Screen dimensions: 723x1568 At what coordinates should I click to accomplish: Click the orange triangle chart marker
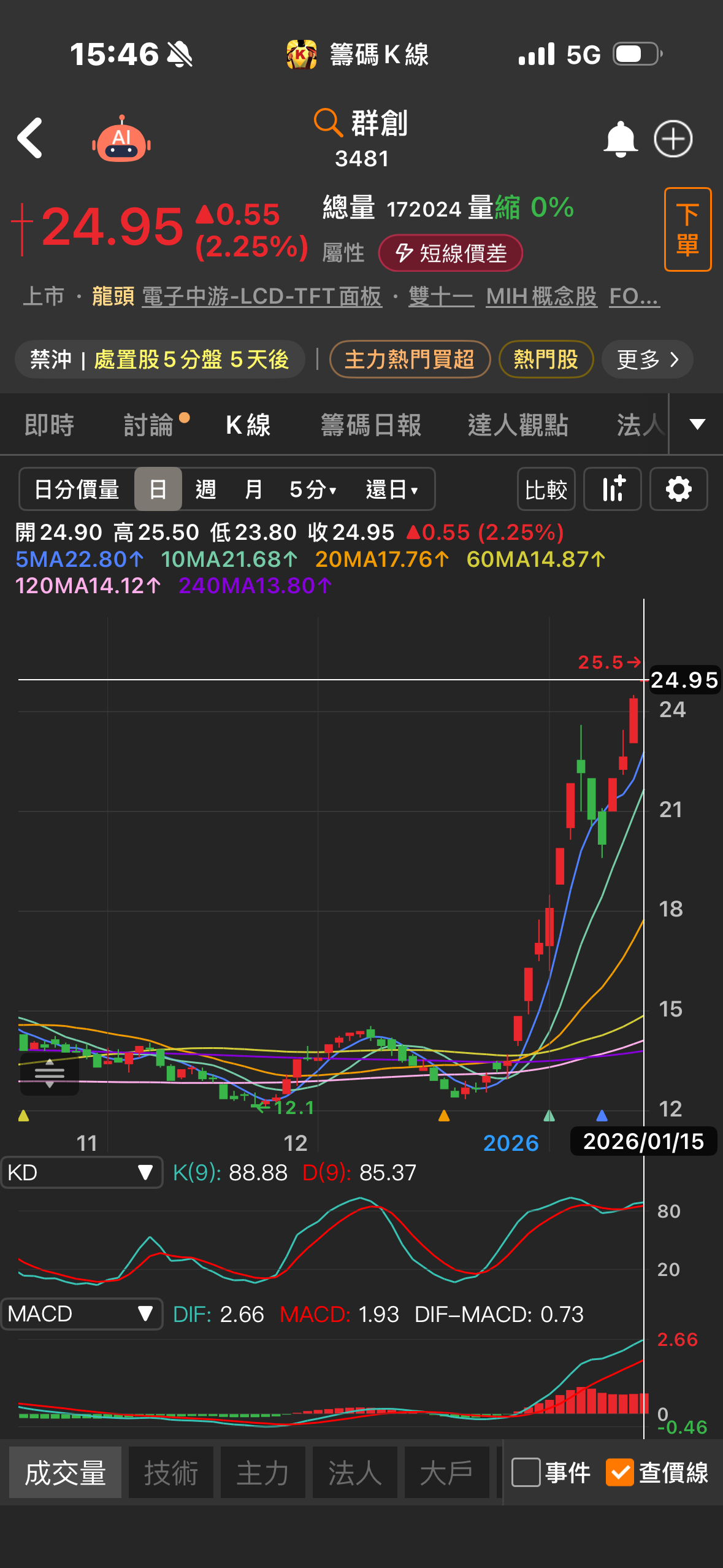pos(444,1116)
